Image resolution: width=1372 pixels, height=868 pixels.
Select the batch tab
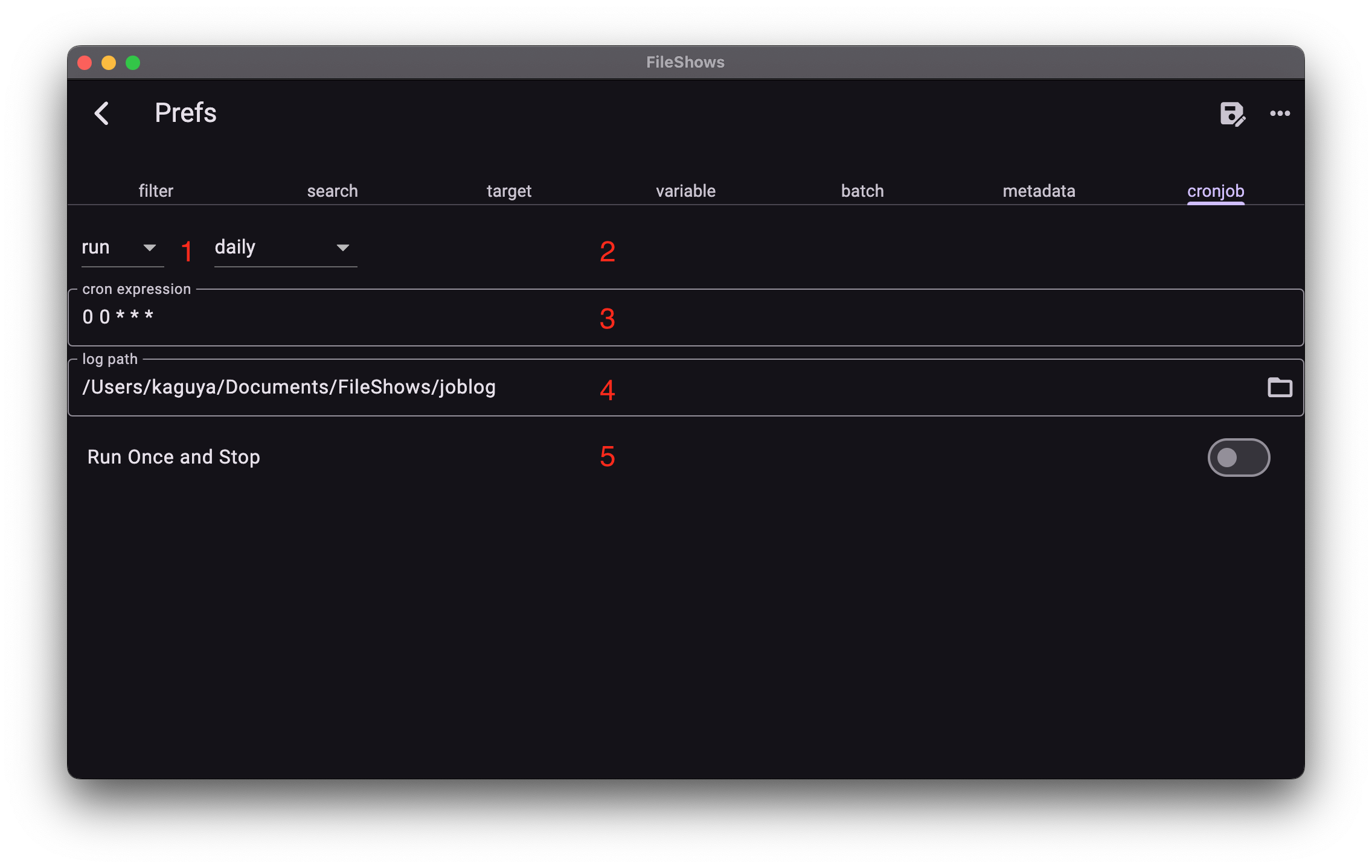point(862,191)
